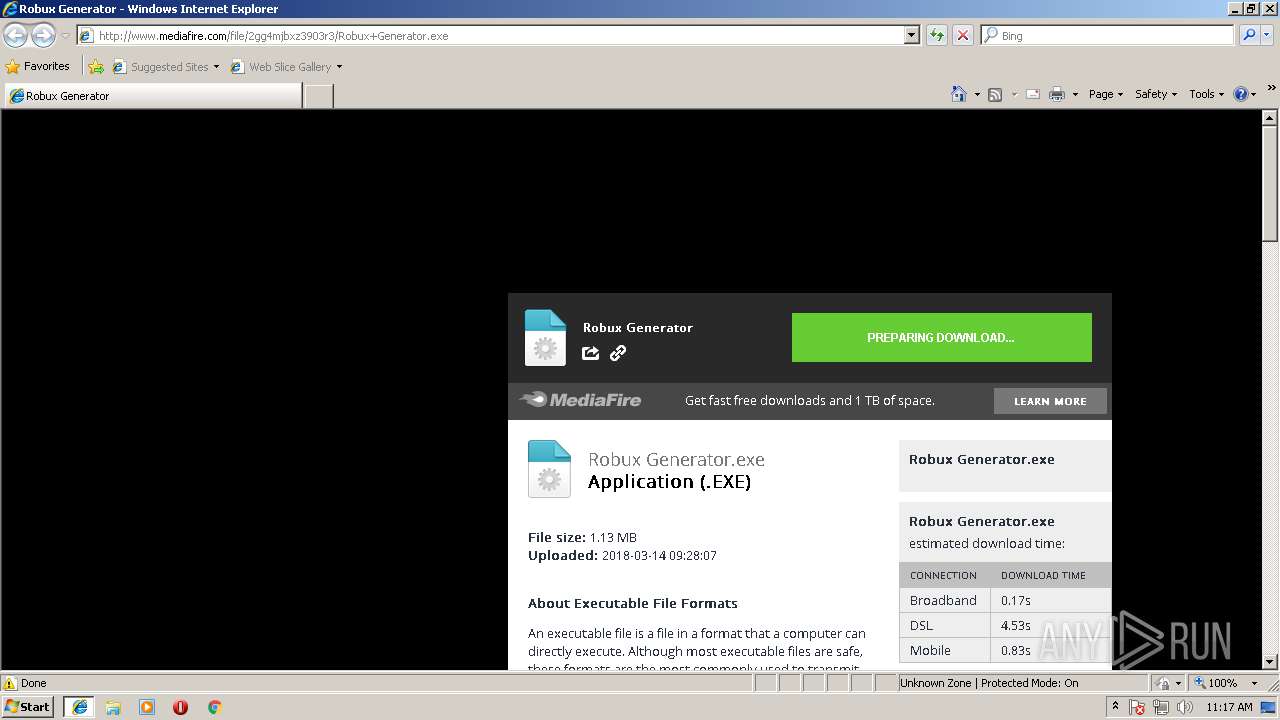Open the recent pages dropdown arrow
This screenshot has height=720, width=1280.
[65, 36]
